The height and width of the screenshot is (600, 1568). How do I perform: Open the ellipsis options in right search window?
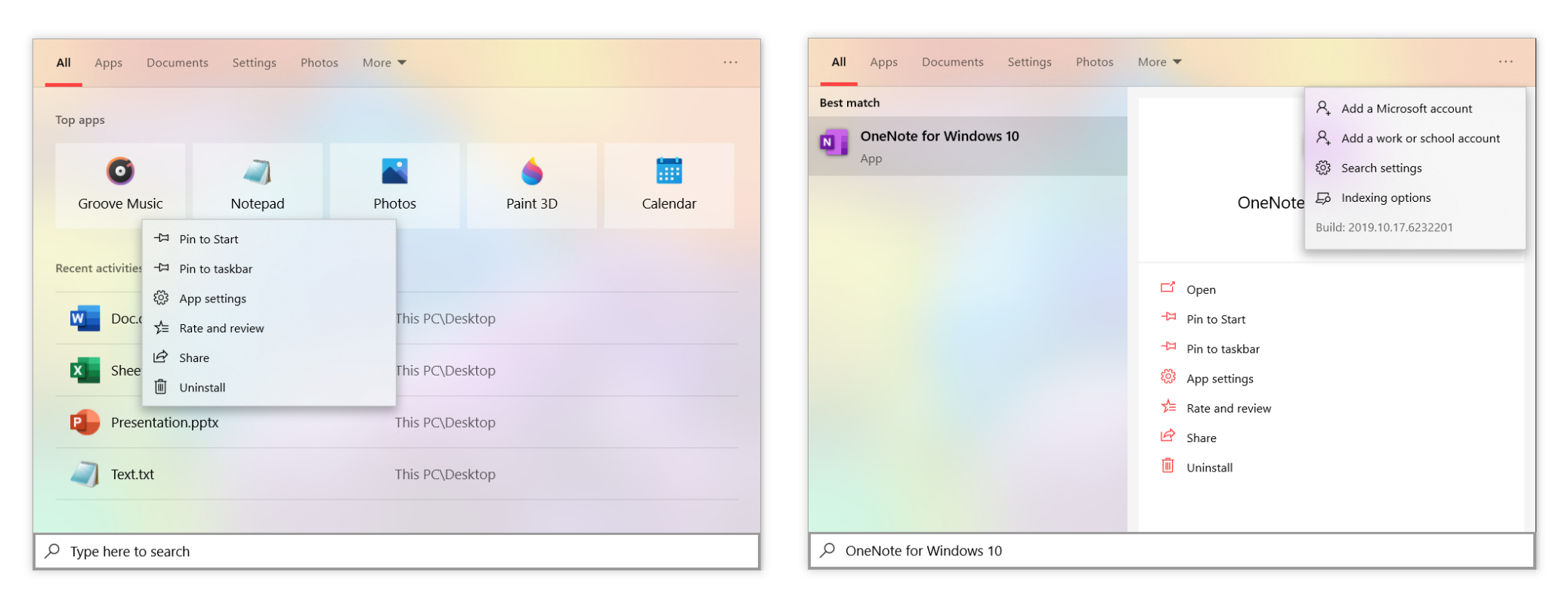[x=1505, y=61]
